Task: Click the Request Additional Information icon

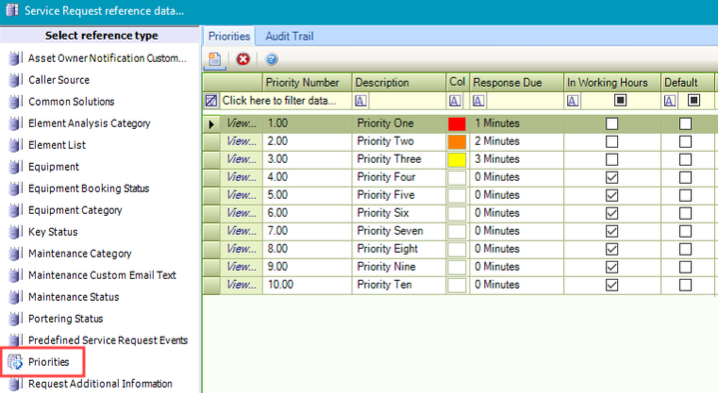Action: [x=15, y=384]
